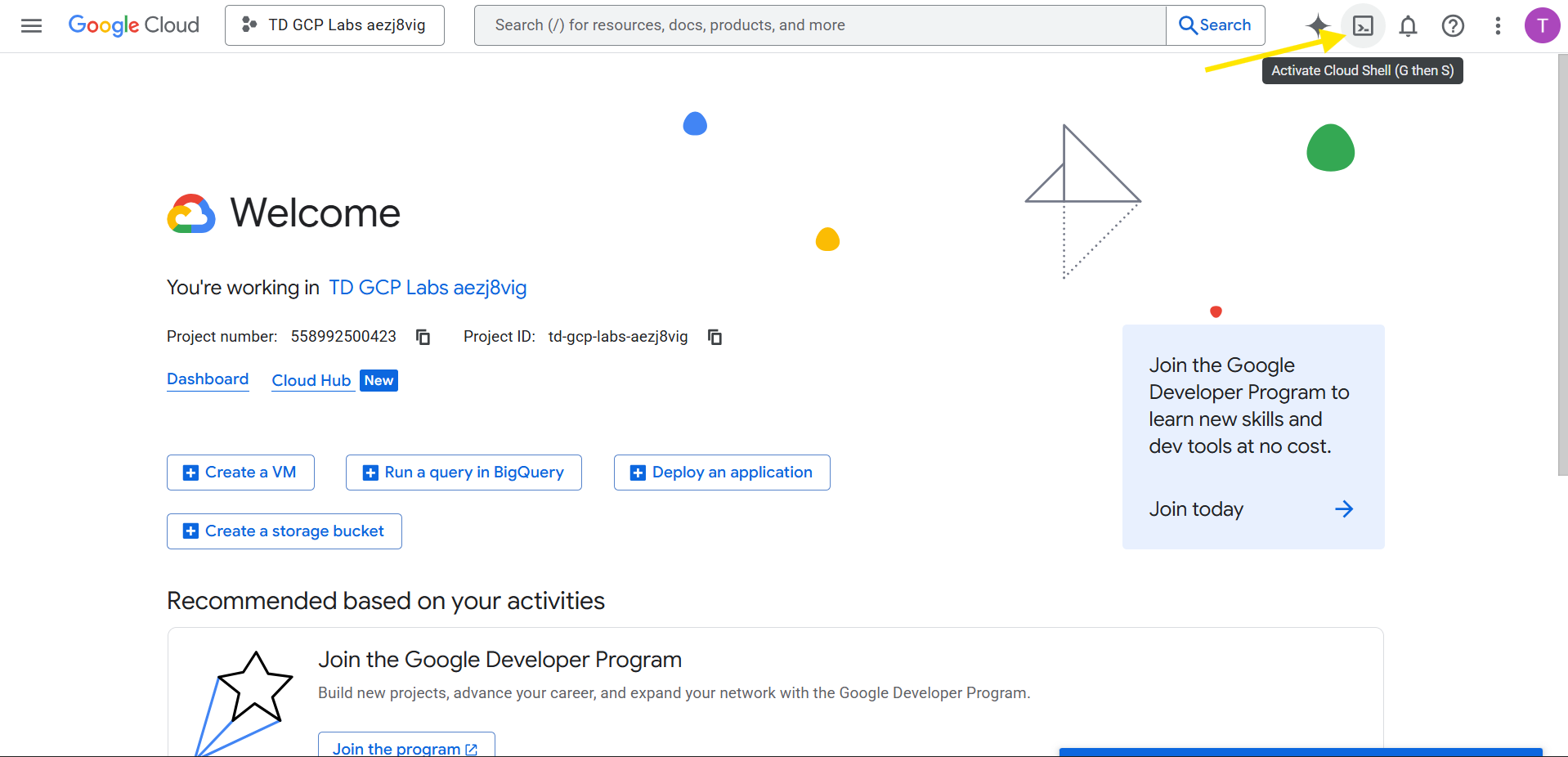Click in the resource search field
Image resolution: width=1568 pixels, height=757 pixels.
click(819, 25)
